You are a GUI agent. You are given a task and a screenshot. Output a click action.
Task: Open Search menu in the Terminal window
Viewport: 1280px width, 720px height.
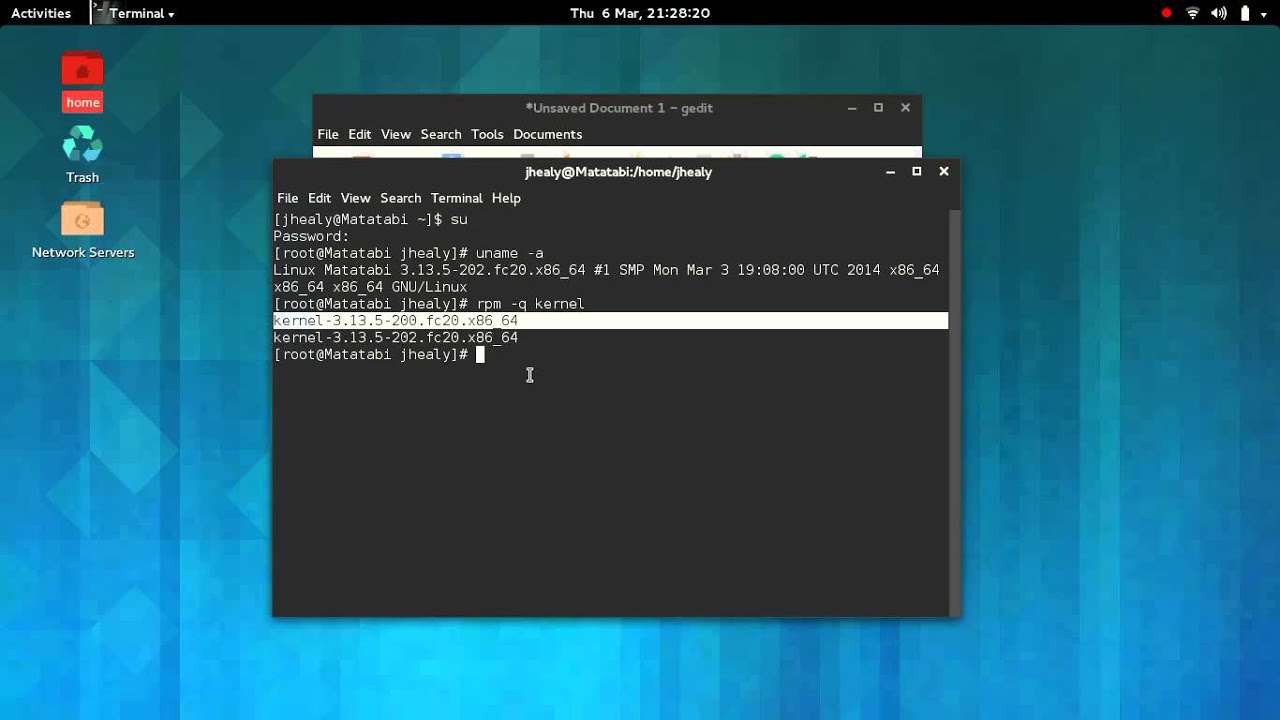click(x=400, y=198)
